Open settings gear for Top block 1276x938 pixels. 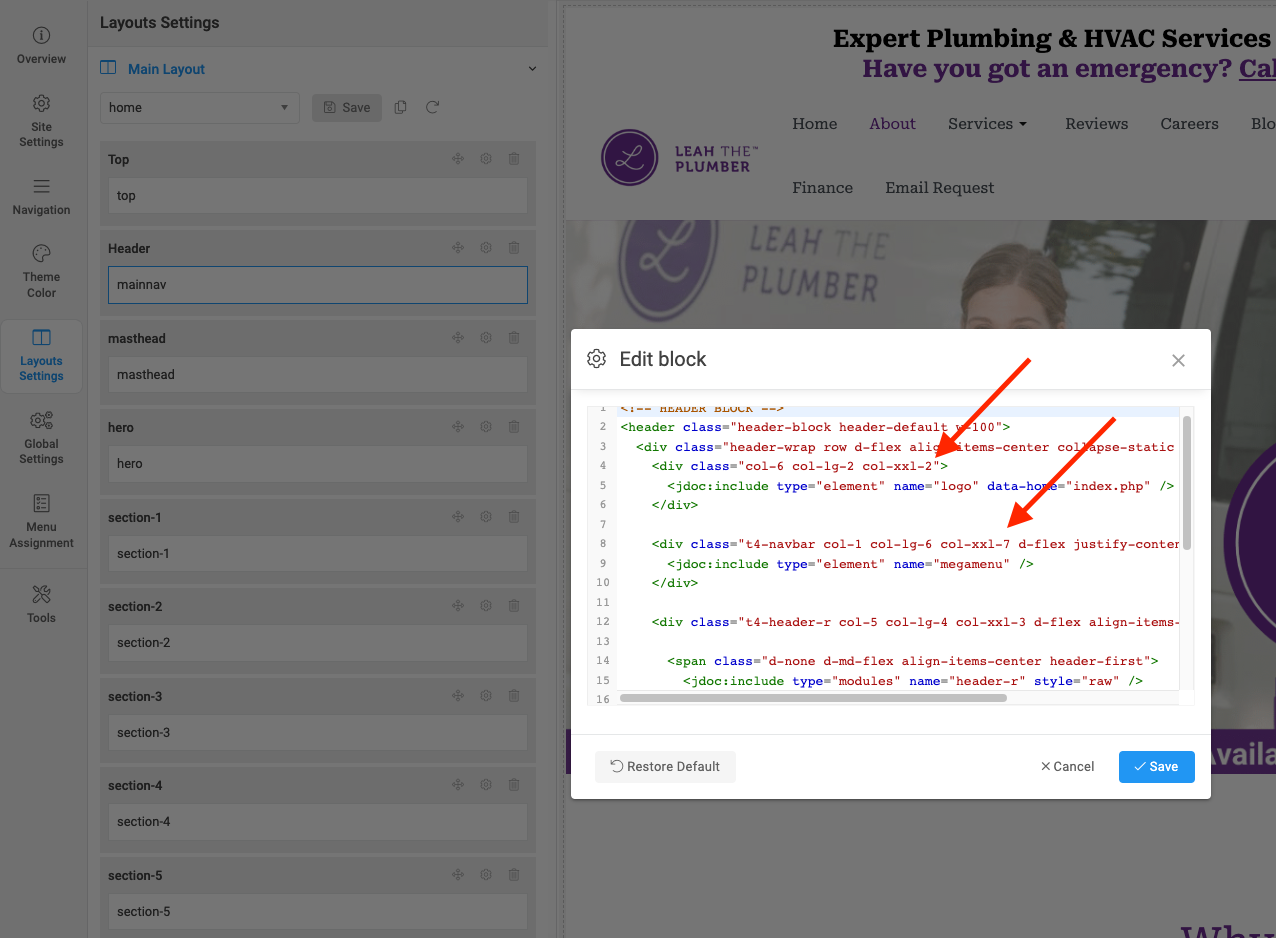pyautogui.click(x=486, y=159)
